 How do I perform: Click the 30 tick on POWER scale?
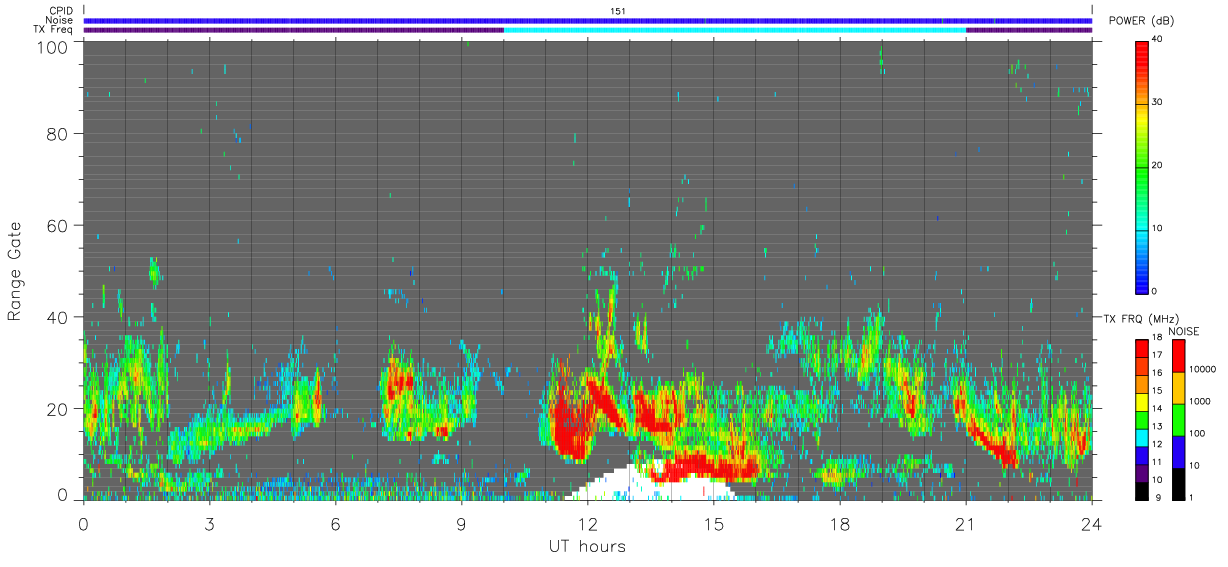(1158, 102)
